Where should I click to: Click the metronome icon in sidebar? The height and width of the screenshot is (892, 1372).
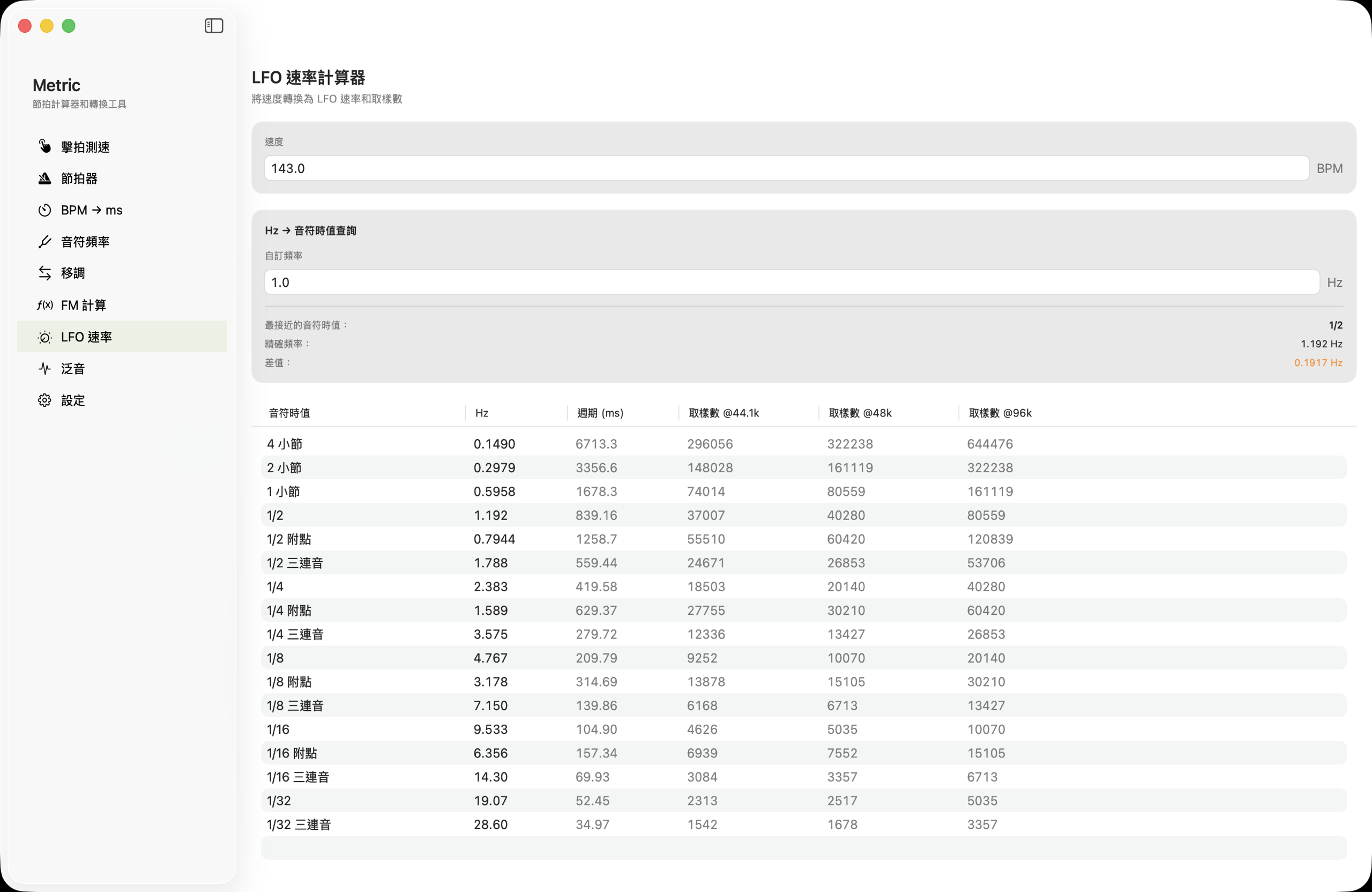44,178
